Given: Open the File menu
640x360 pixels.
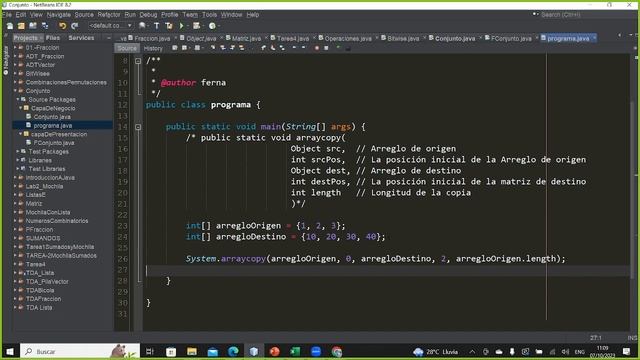Looking at the screenshot, I should 7,15.
